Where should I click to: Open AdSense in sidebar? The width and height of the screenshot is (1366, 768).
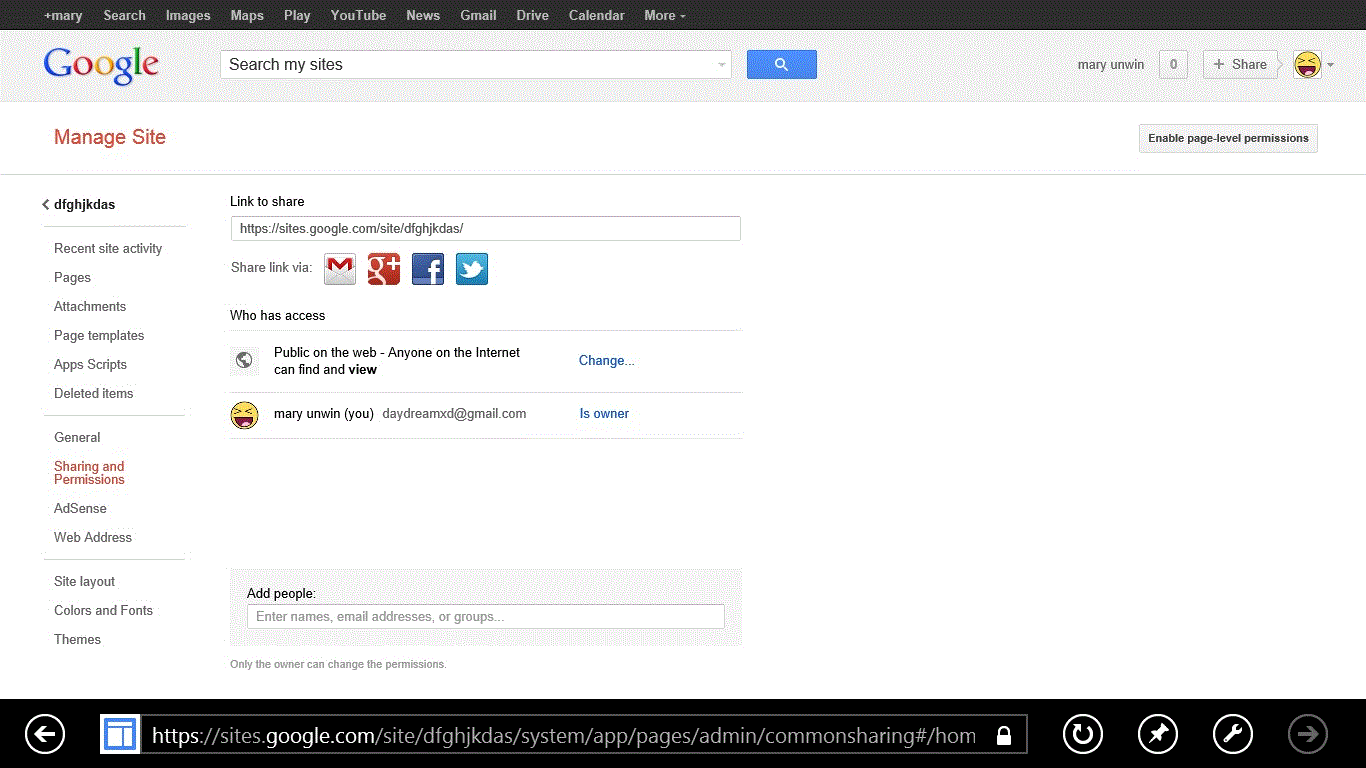80,508
